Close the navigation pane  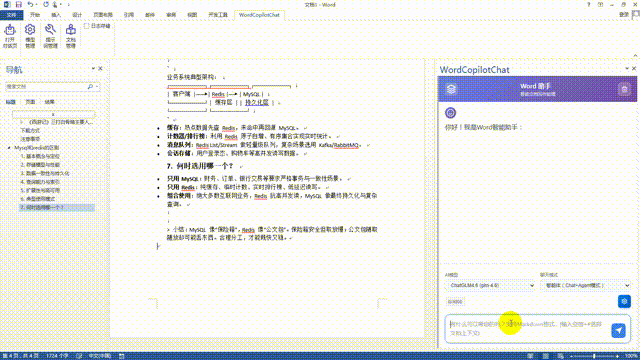tap(100, 69)
